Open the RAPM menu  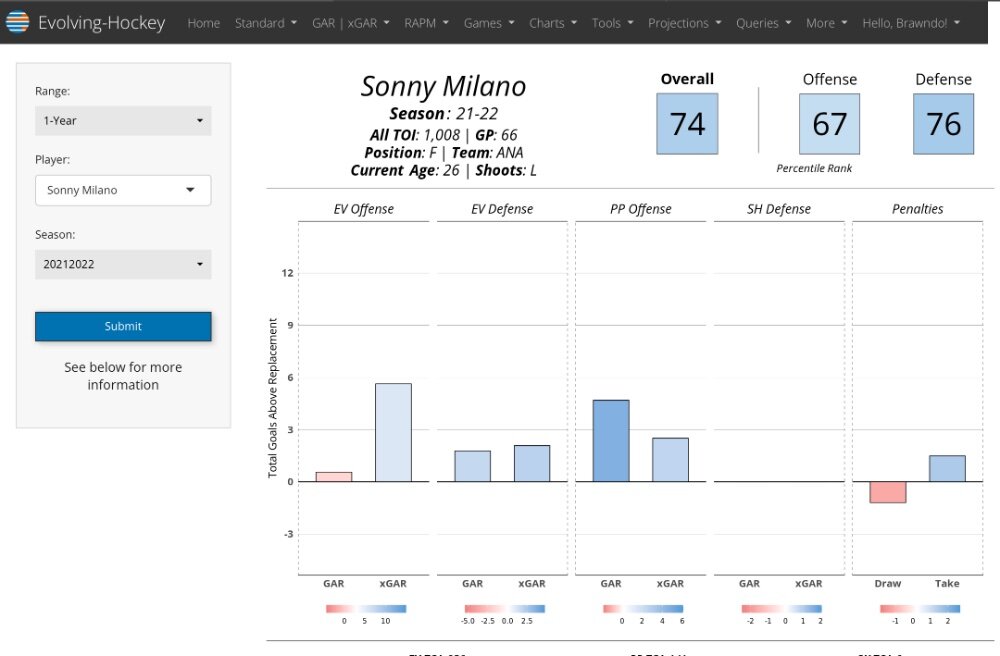click(x=427, y=23)
